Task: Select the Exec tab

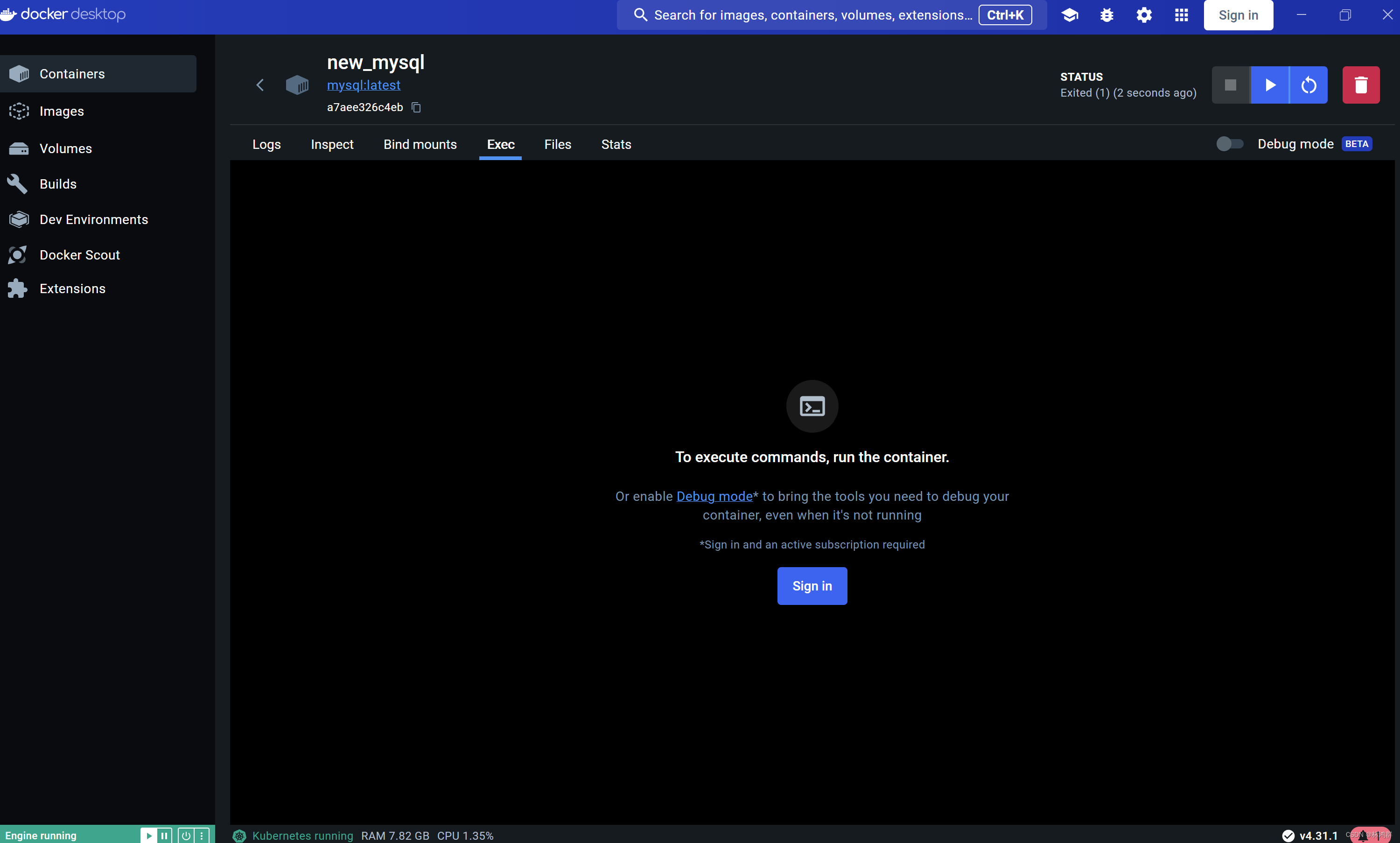Action: click(x=500, y=144)
